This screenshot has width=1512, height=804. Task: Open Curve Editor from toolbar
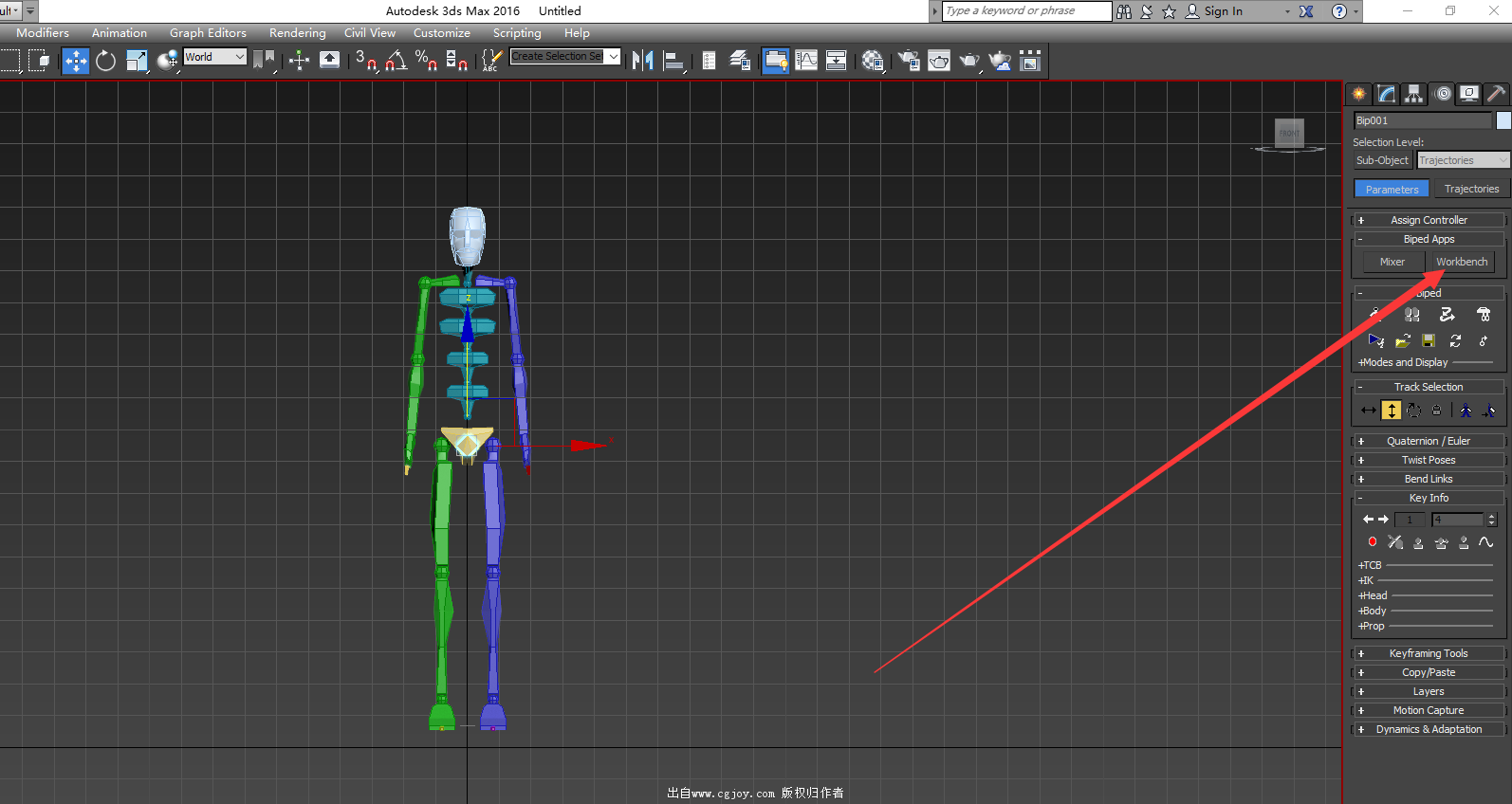tap(806, 62)
